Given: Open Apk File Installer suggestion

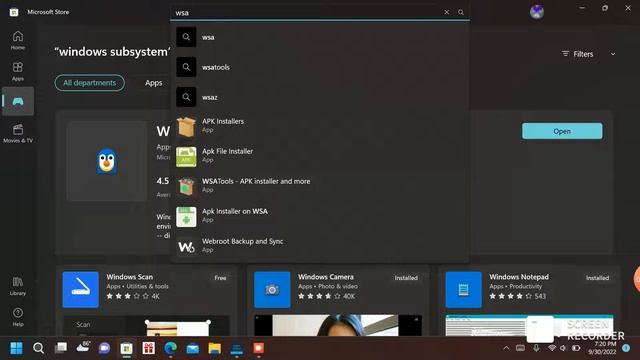Looking at the screenshot, I should point(320,157).
